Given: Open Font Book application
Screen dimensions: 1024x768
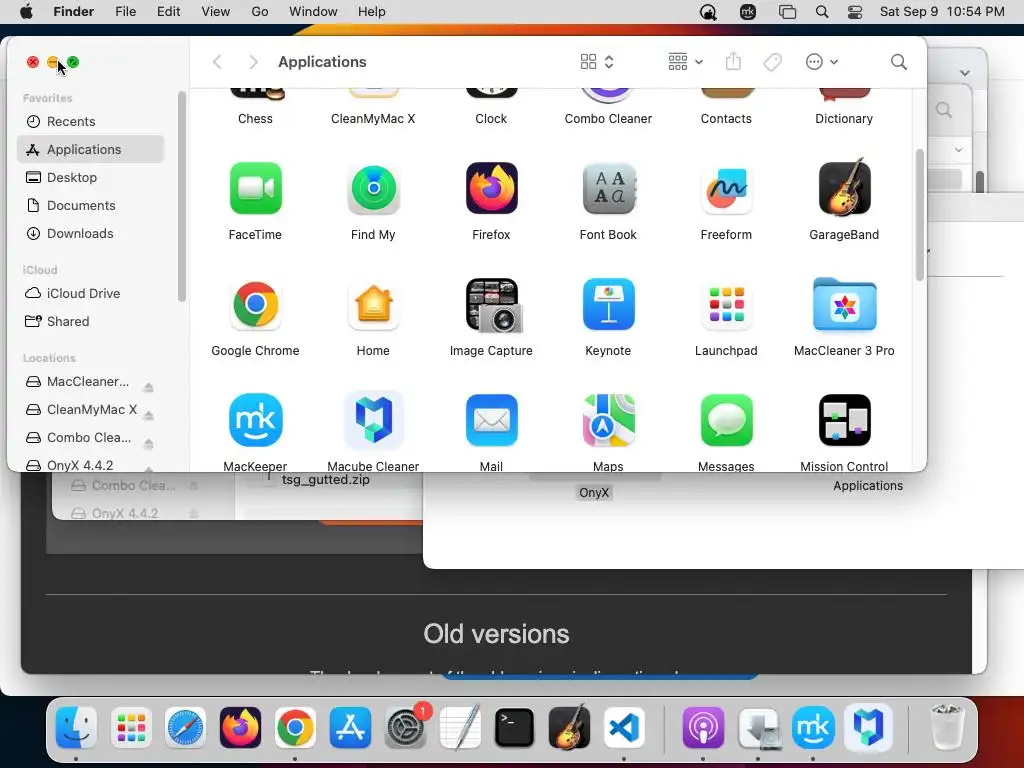Looking at the screenshot, I should pyautogui.click(x=608, y=189).
